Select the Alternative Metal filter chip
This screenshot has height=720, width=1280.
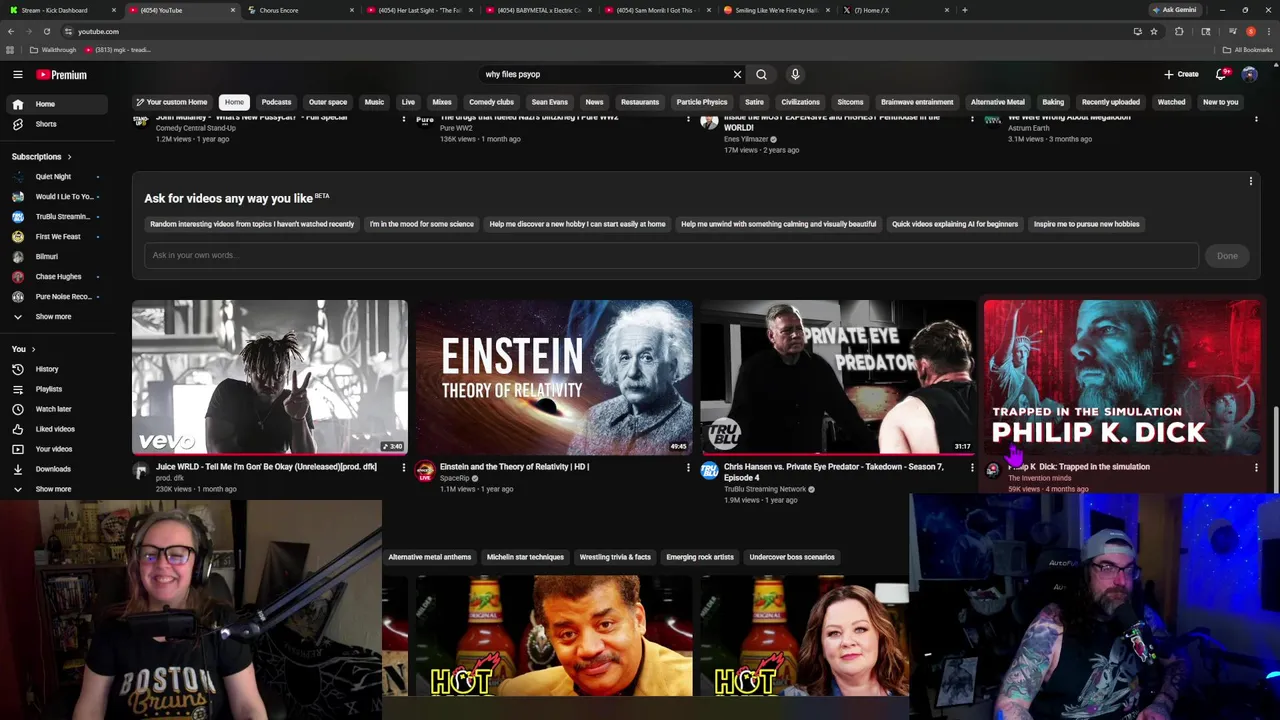pyautogui.click(x=997, y=102)
